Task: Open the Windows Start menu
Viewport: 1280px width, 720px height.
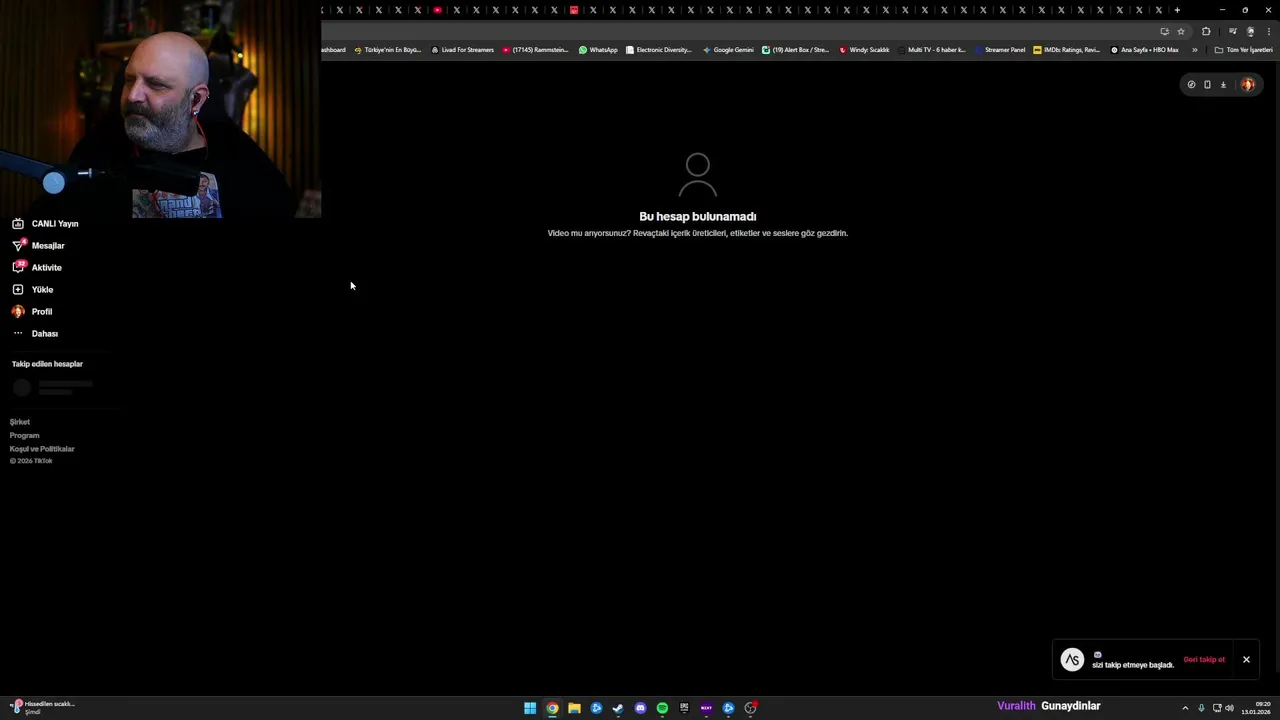Action: pyautogui.click(x=530, y=708)
